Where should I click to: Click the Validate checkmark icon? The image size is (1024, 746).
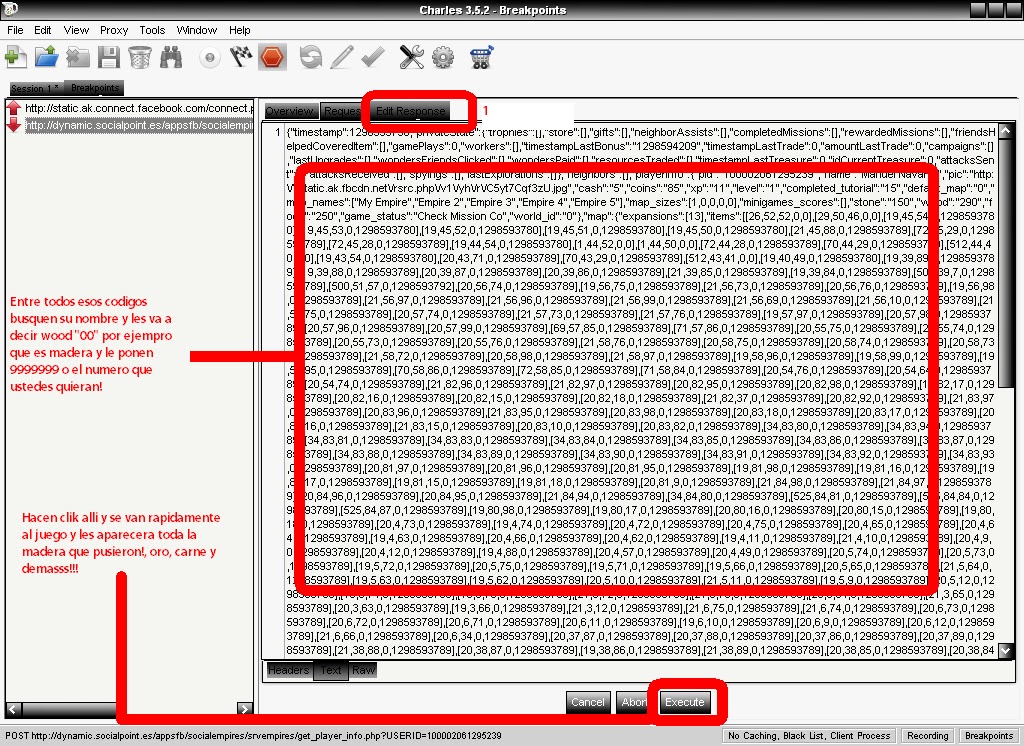[x=373, y=57]
